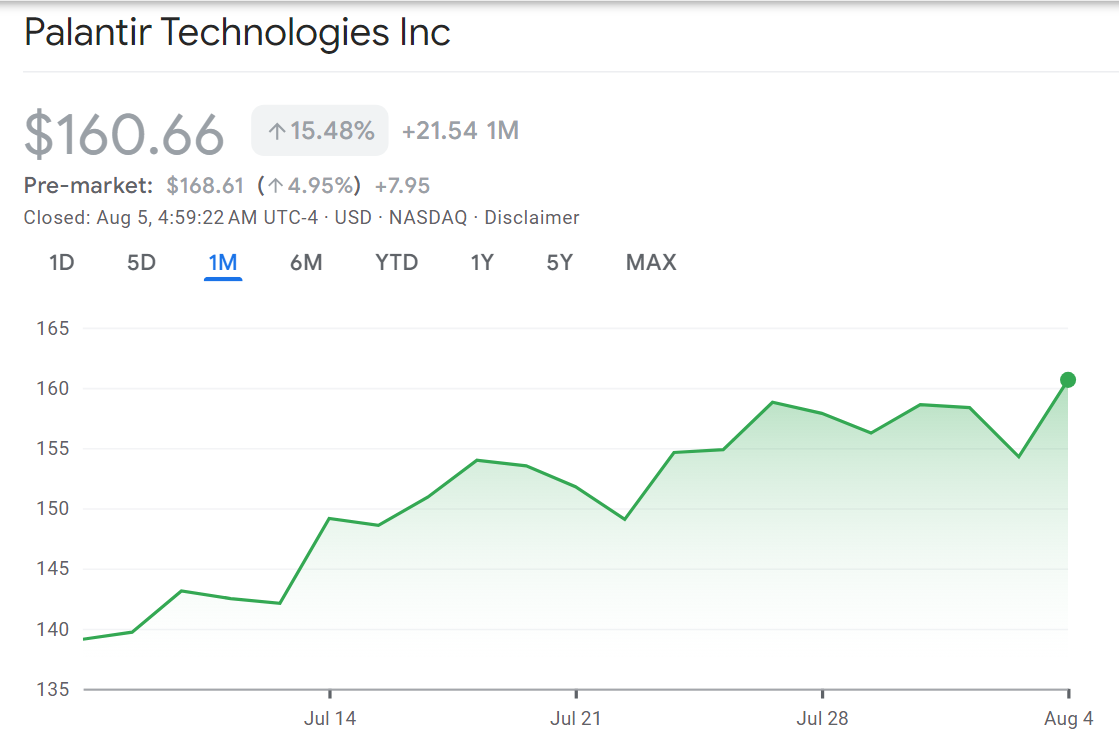Click the $160.66 price display
Screen dimensions: 1119x750
tap(124, 130)
